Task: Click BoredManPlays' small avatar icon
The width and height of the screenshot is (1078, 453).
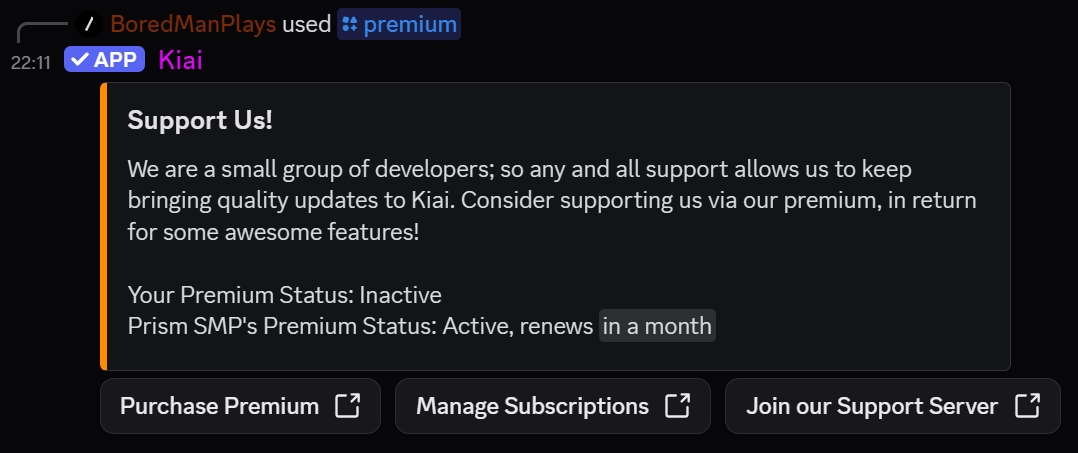Action: tap(89, 23)
